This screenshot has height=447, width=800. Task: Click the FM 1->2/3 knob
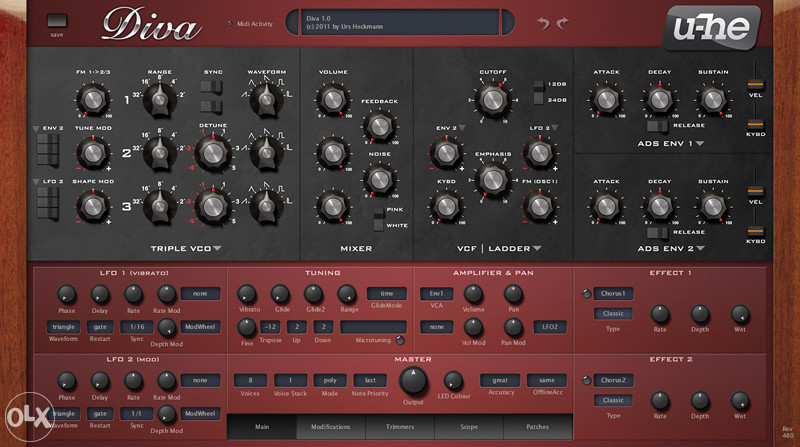93,100
